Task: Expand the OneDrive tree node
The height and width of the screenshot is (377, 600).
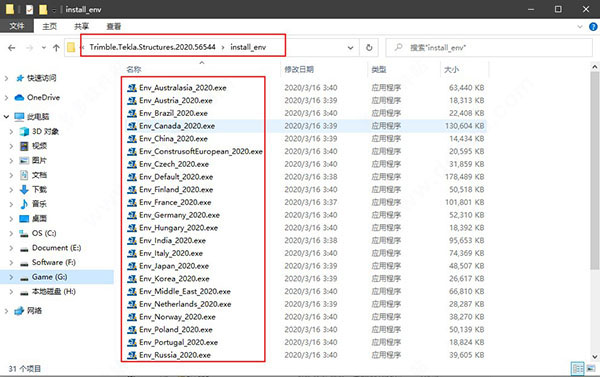Action: [6, 98]
